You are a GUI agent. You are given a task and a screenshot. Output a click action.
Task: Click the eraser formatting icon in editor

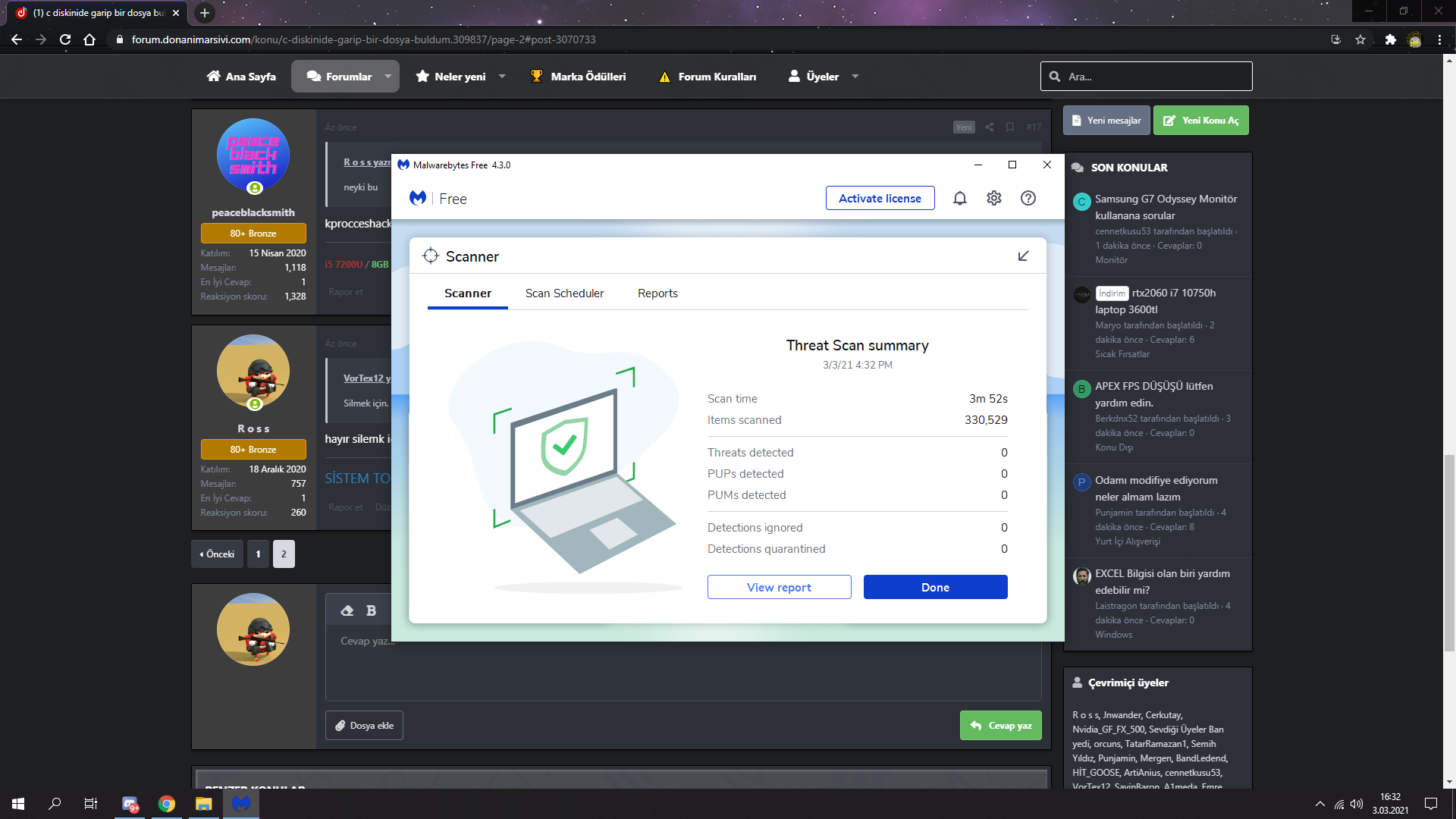coord(347,610)
